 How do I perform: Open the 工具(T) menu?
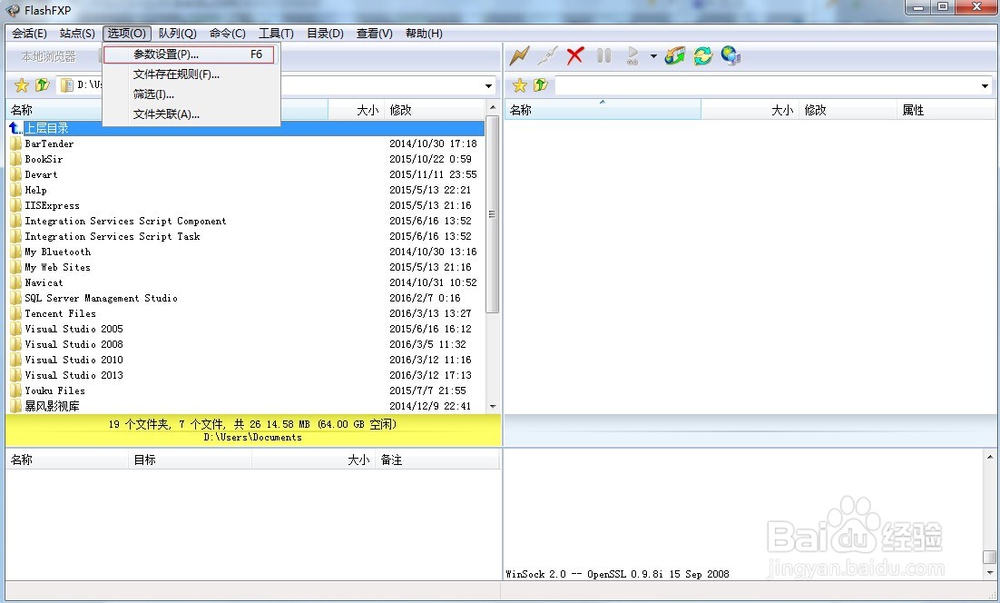coord(276,33)
